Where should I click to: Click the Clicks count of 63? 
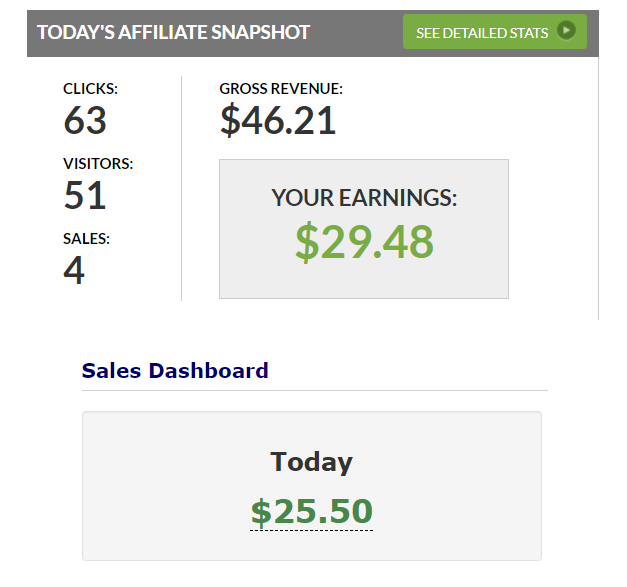85,120
